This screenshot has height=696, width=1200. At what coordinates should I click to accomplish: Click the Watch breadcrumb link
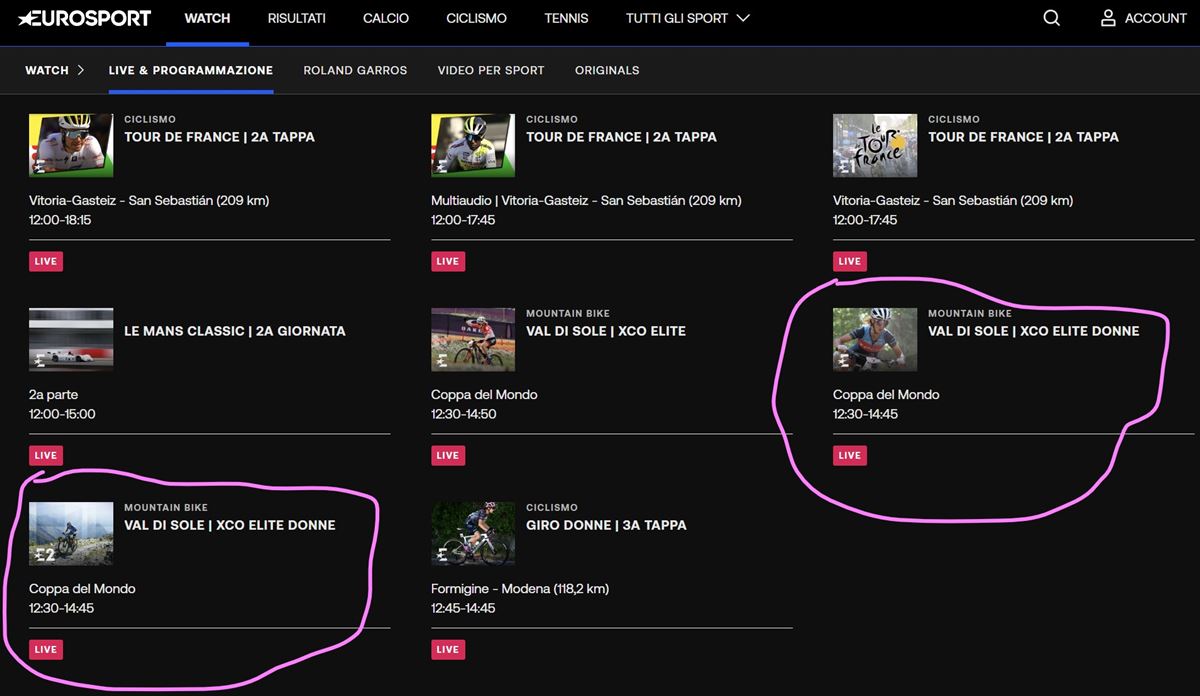click(47, 70)
